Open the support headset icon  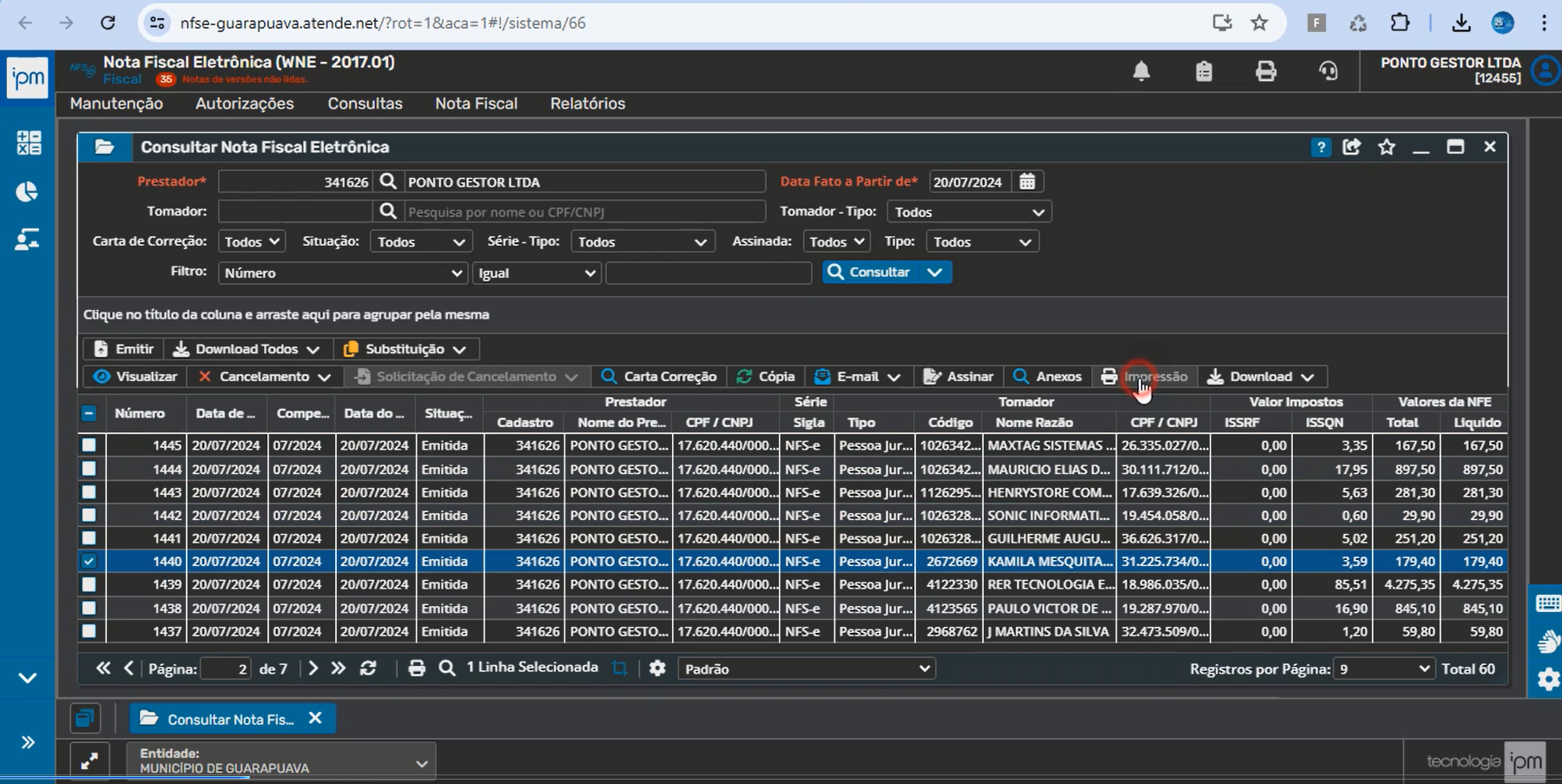coord(1328,71)
